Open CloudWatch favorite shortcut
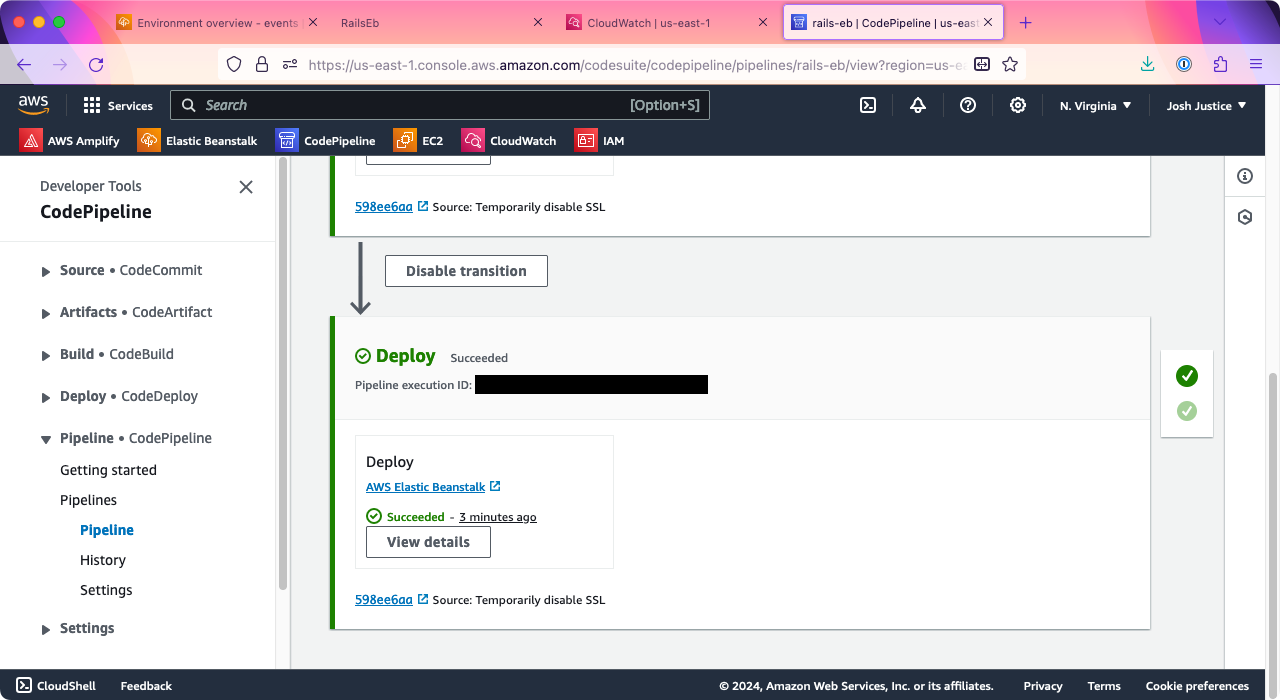 tap(509, 141)
